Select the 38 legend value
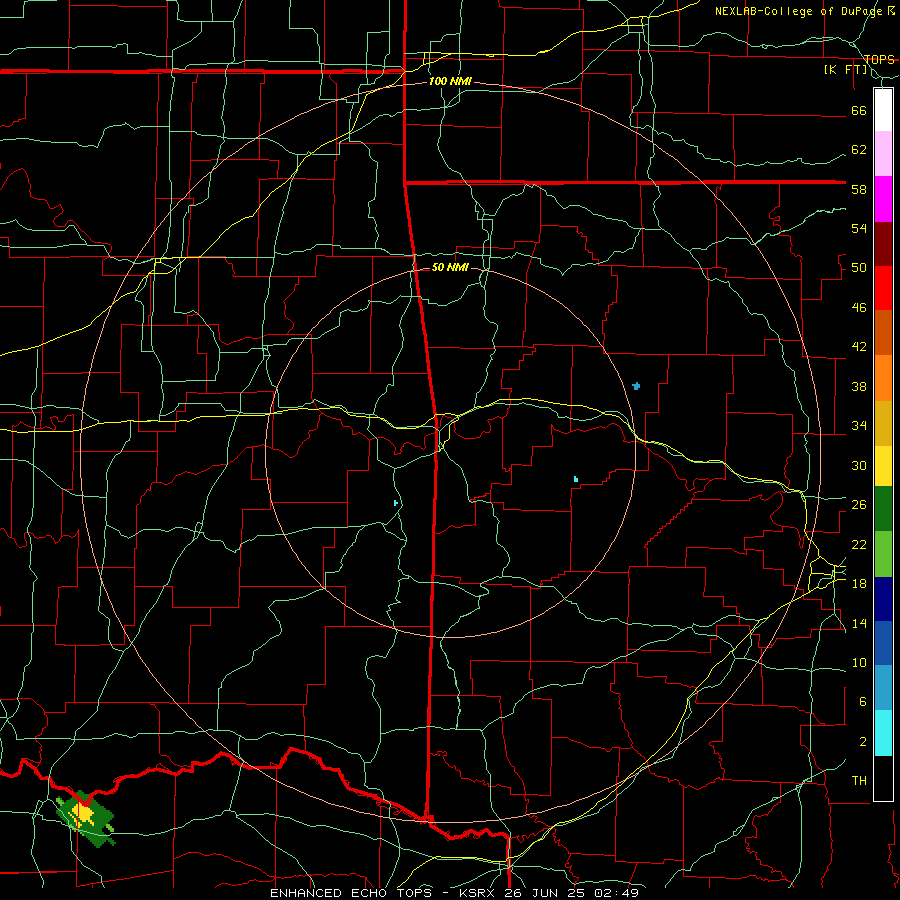This screenshot has width=900, height=900. click(859, 386)
